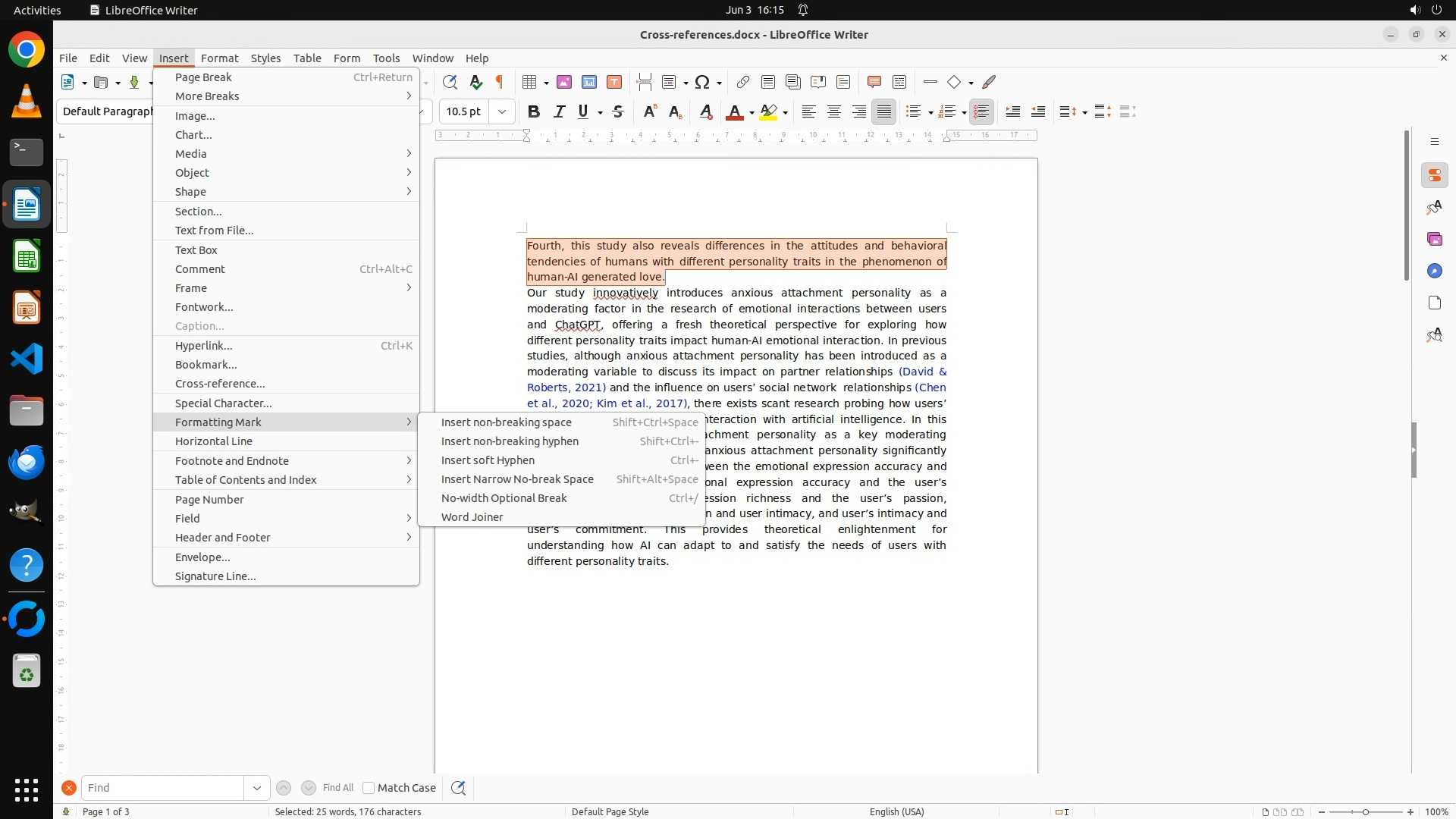
Task: Expand the Find history dropdown
Action: (256, 788)
